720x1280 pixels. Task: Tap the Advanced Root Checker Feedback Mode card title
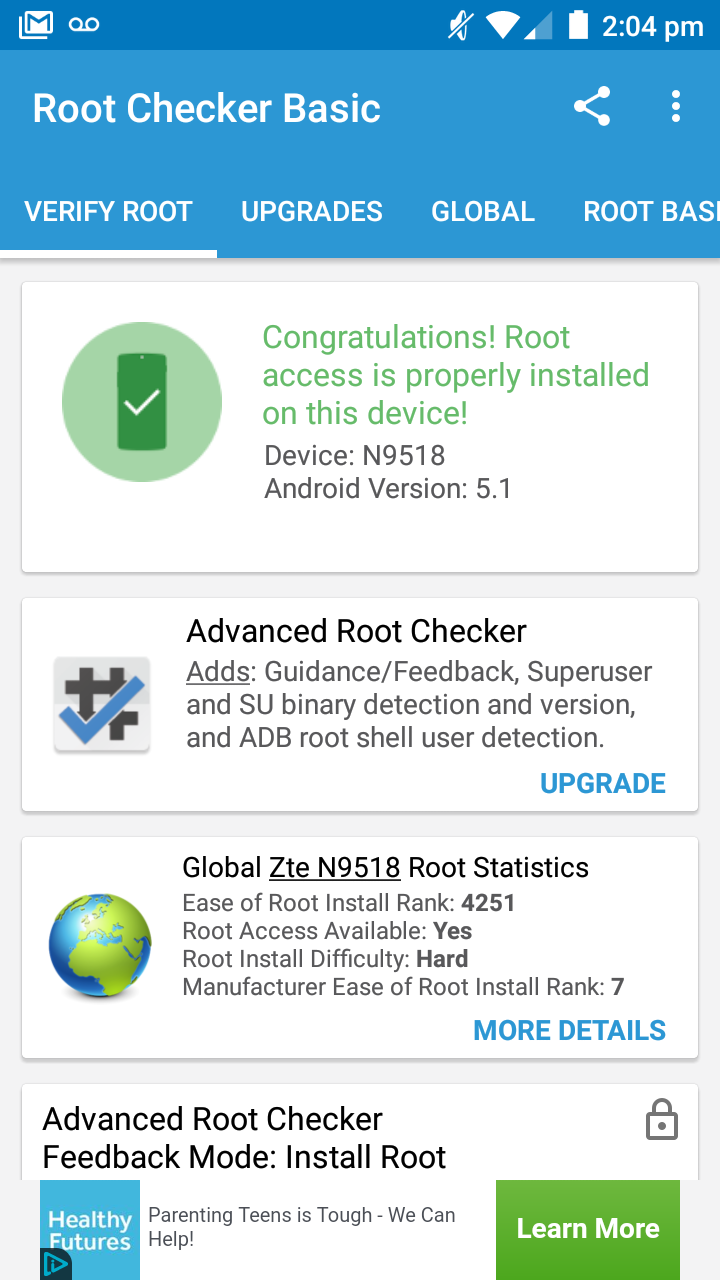[244, 1138]
